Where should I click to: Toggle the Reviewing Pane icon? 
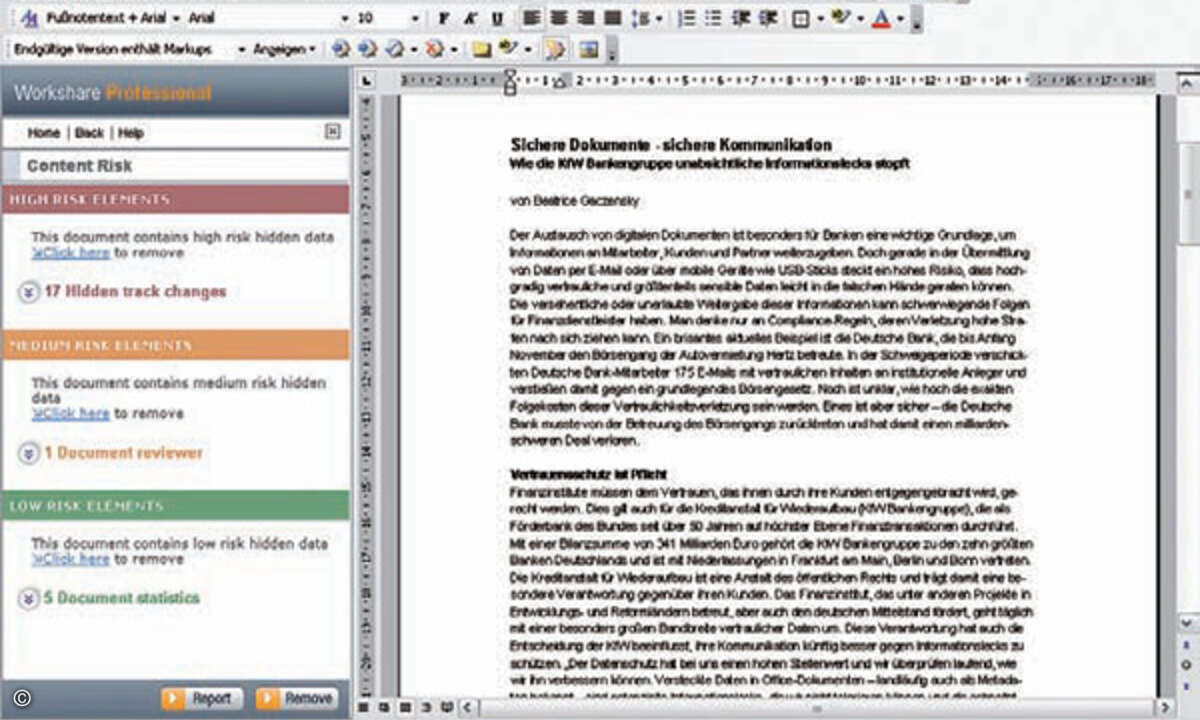click(589, 48)
